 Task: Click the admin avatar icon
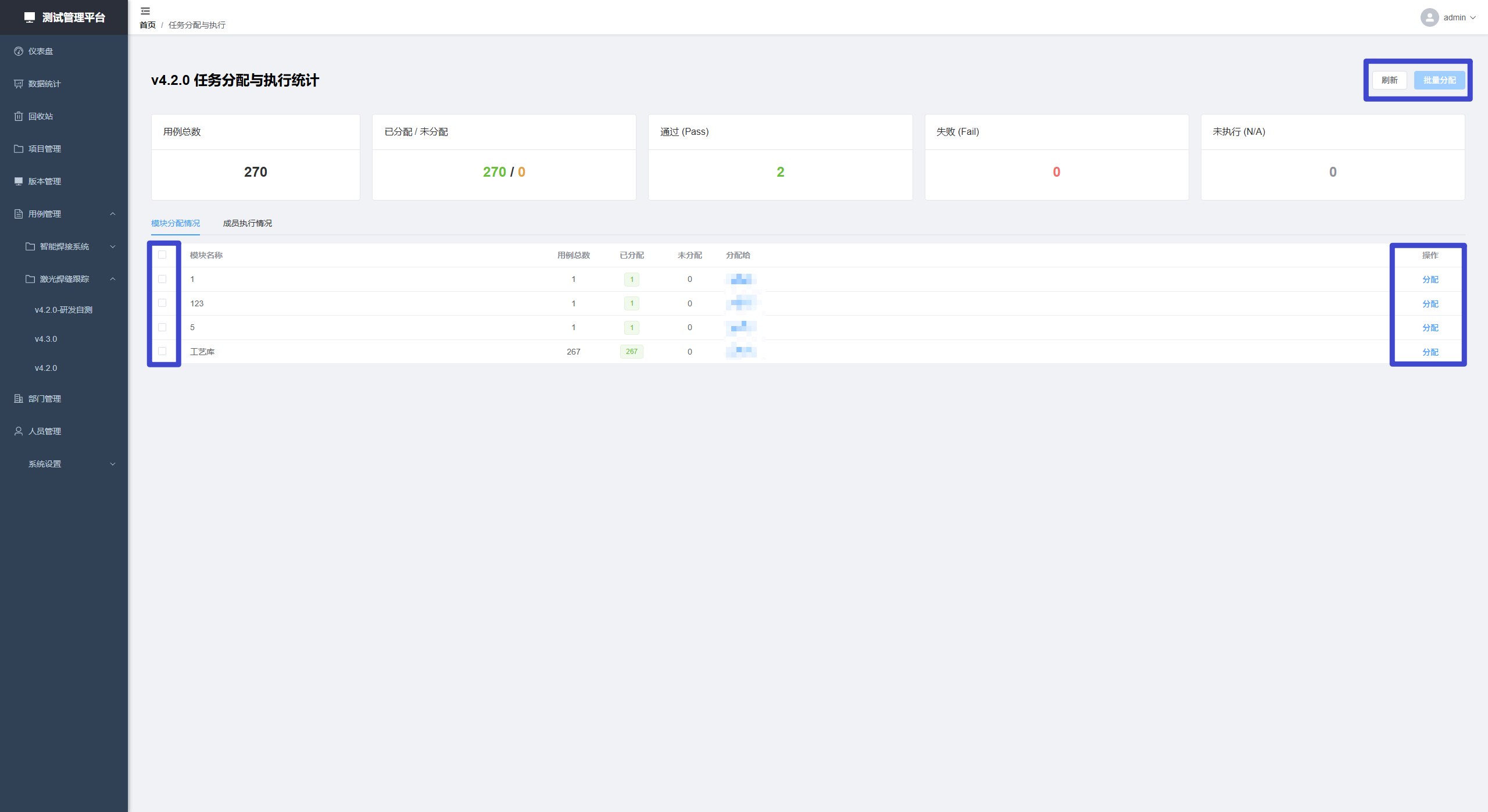1429,17
